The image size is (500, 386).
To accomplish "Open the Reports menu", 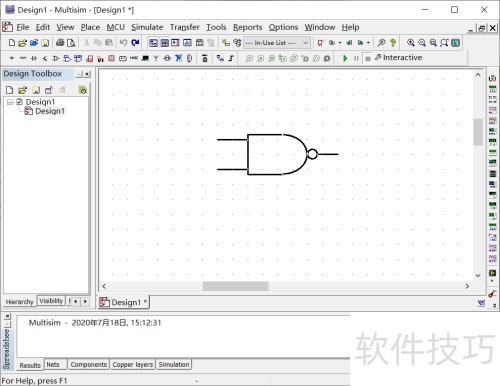I will pyautogui.click(x=247, y=27).
